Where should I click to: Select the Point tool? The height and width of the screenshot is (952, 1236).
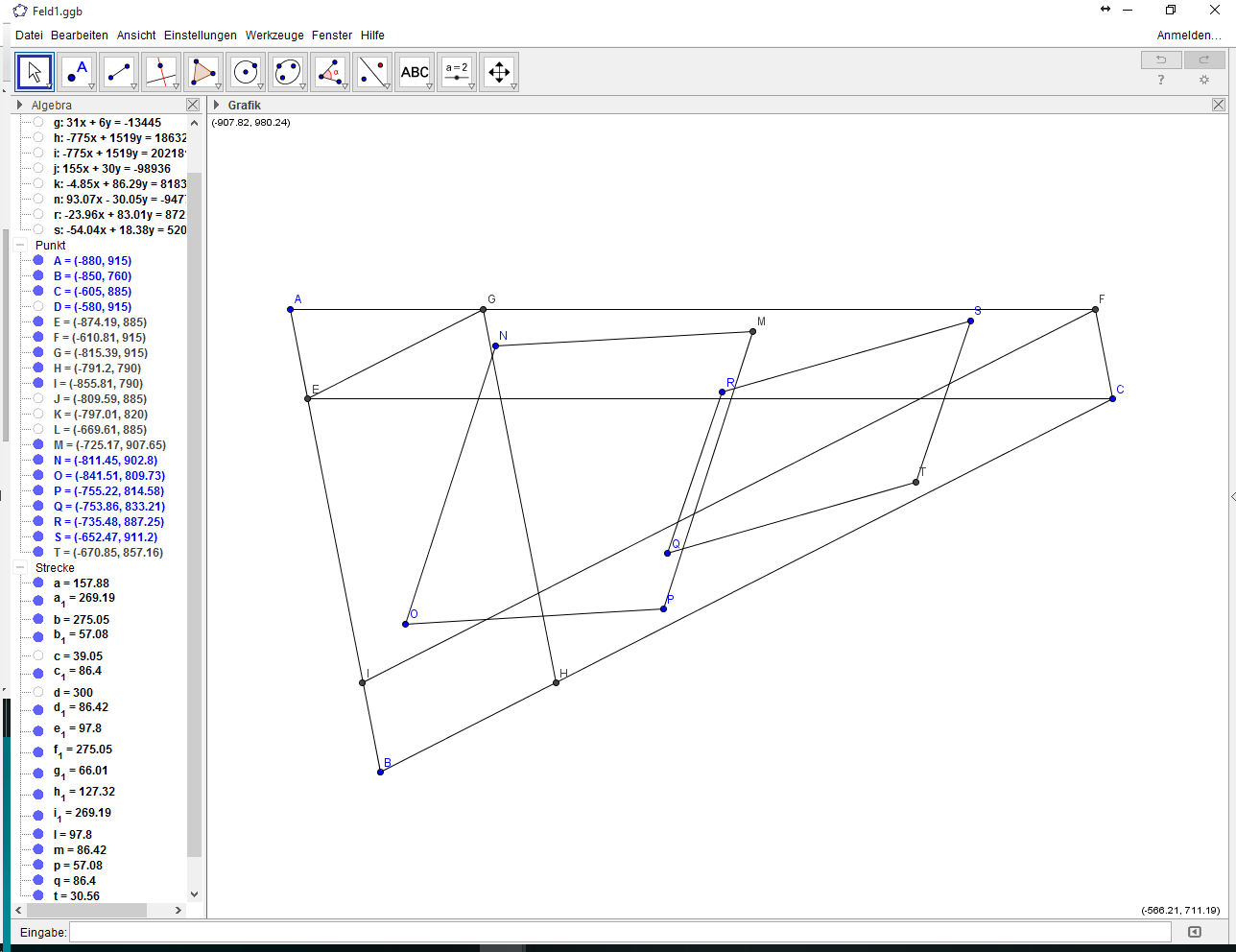pos(77,72)
